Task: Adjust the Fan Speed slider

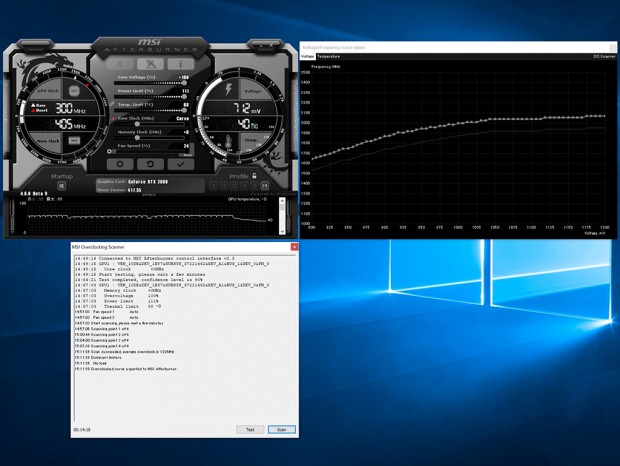Action: pyautogui.click(x=150, y=151)
